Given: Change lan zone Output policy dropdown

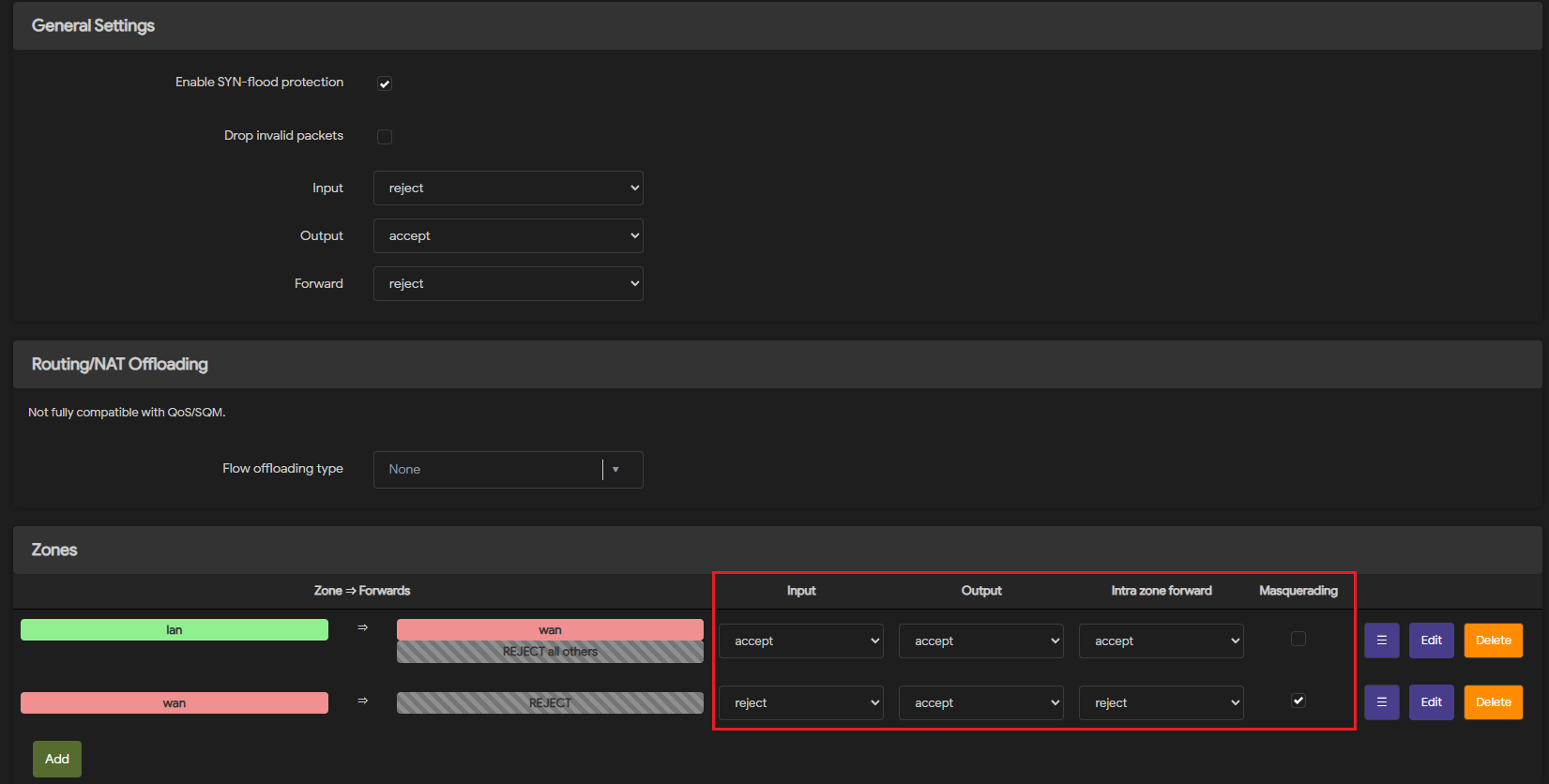Looking at the screenshot, I should click(x=981, y=641).
